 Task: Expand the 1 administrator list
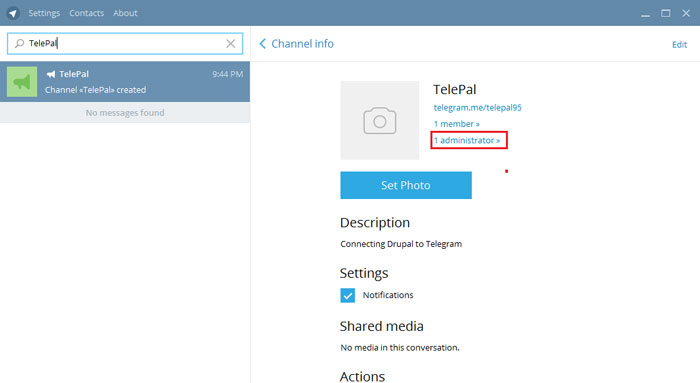(467, 140)
